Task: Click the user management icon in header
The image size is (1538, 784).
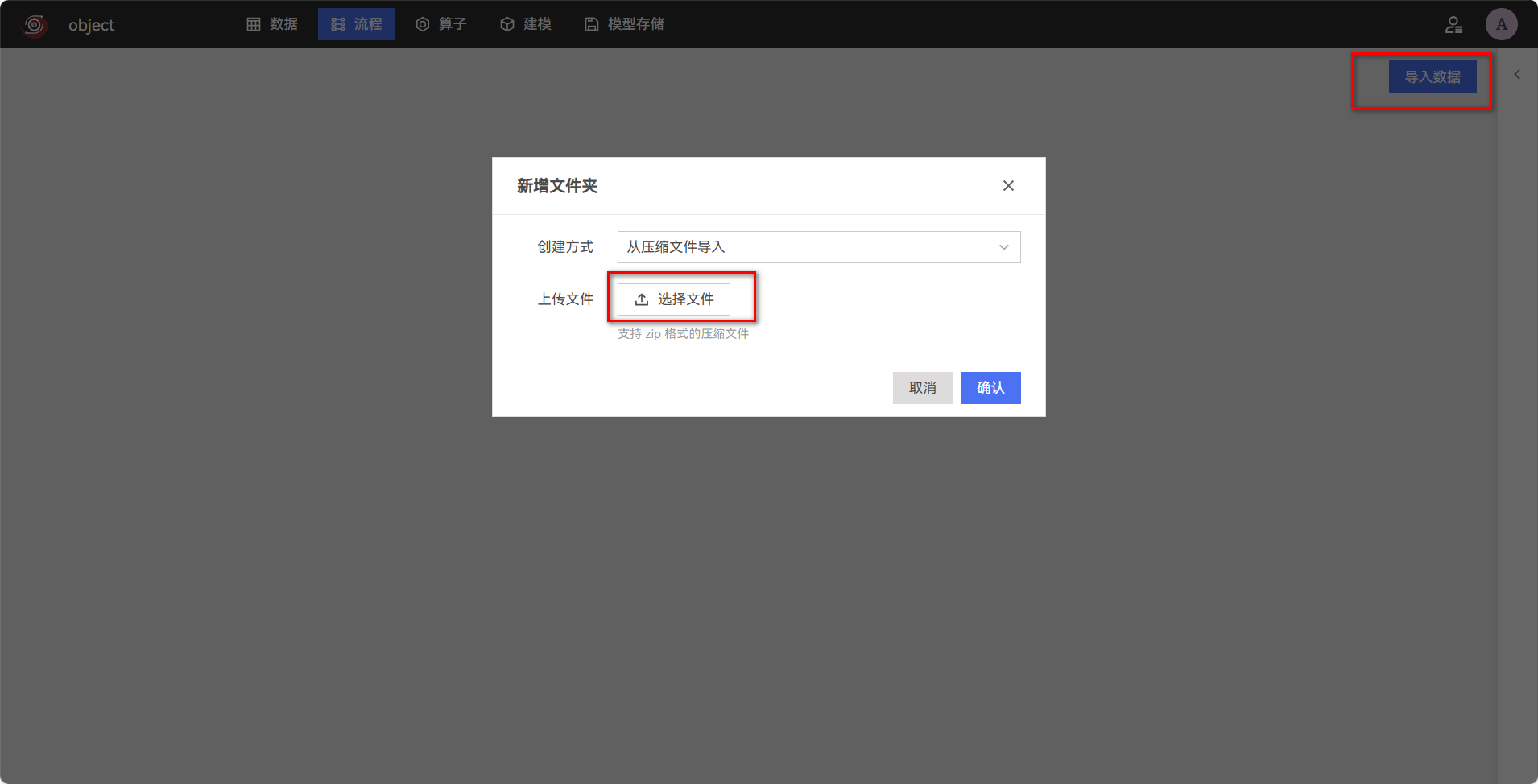Action: 1453,25
